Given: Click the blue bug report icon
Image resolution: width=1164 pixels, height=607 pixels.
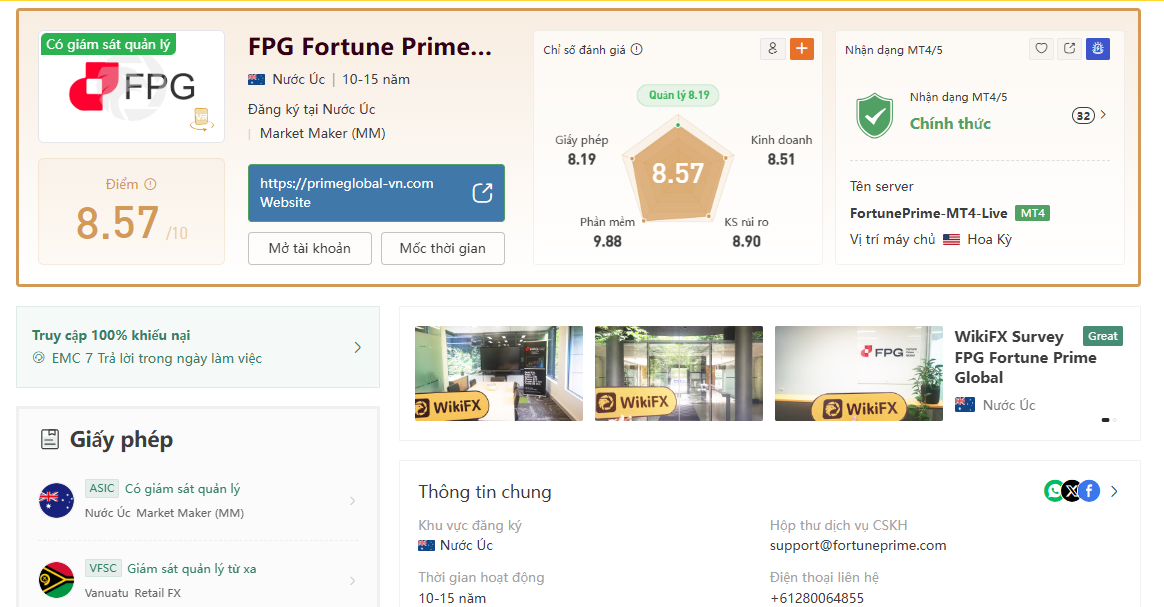Looking at the screenshot, I should tap(1098, 49).
